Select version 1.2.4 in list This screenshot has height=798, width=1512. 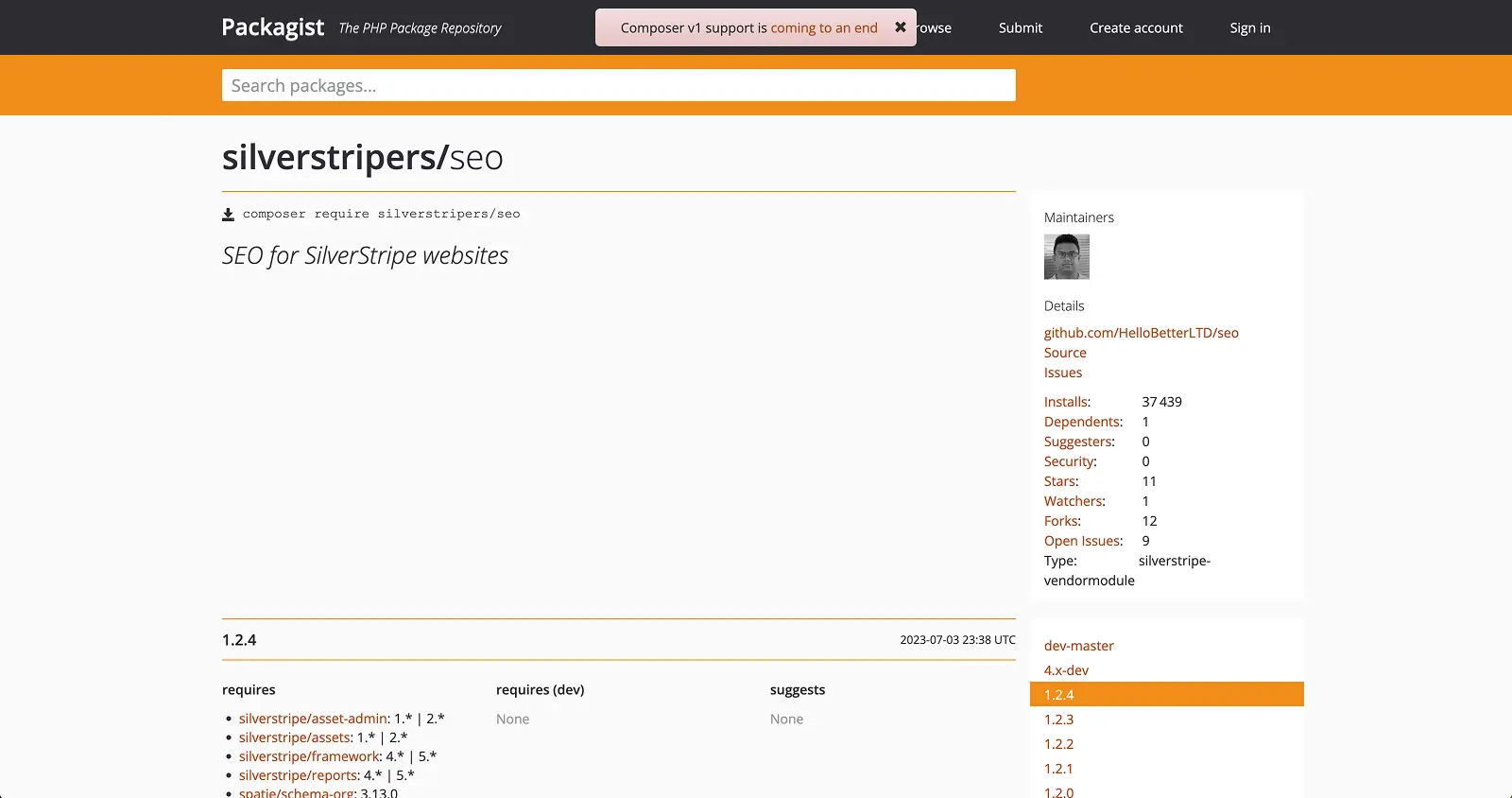pos(1167,694)
